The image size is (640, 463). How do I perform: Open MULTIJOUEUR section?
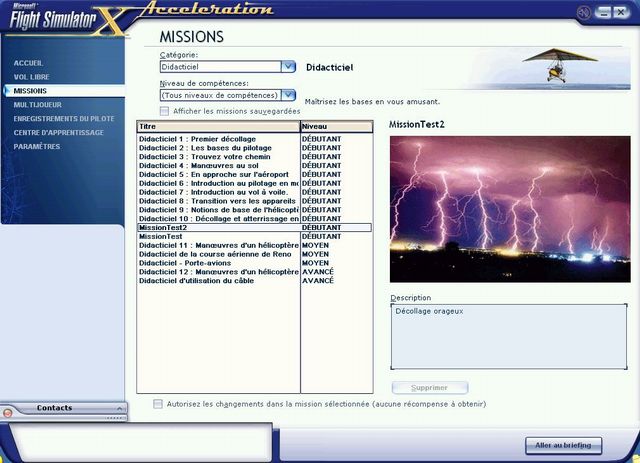[38, 105]
